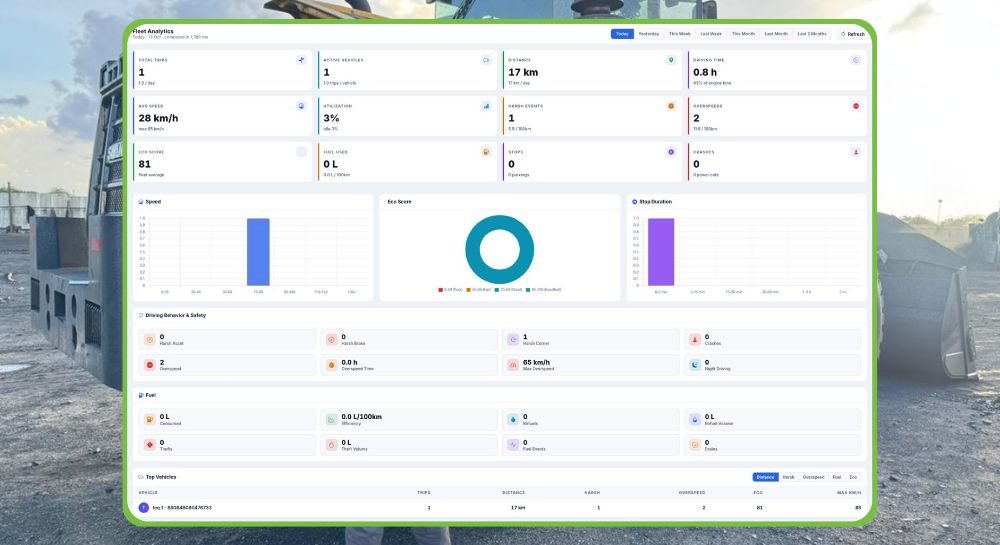Image resolution: width=1000 pixels, height=545 pixels.
Task: Click the Eco column value '81' in the toq 1 row
Action: click(759, 508)
